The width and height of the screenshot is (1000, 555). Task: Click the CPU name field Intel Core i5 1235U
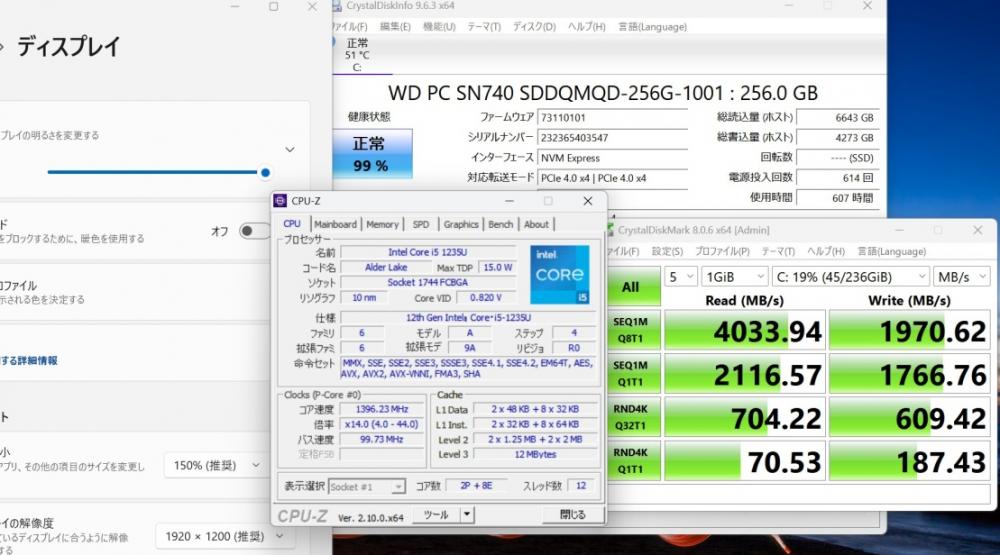(x=428, y=252)
